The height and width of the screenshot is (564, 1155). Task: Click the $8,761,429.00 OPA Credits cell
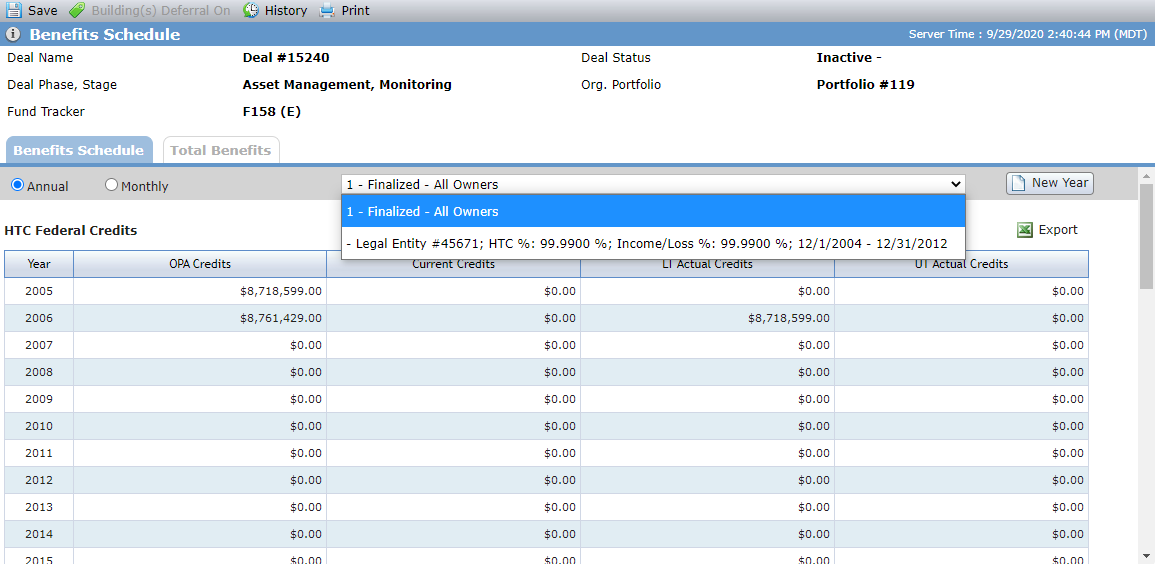[x=200, y=318]
